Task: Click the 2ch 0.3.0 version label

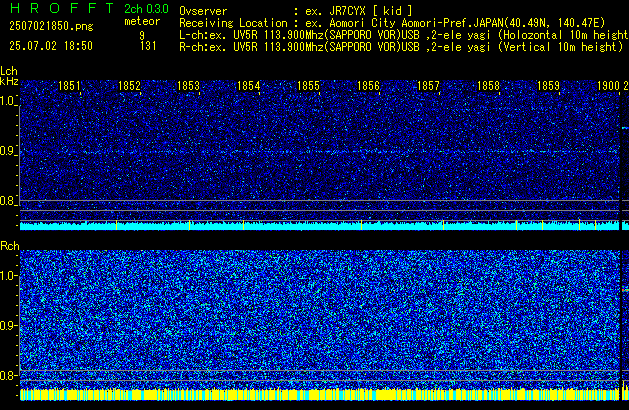Action: (146, 9)
